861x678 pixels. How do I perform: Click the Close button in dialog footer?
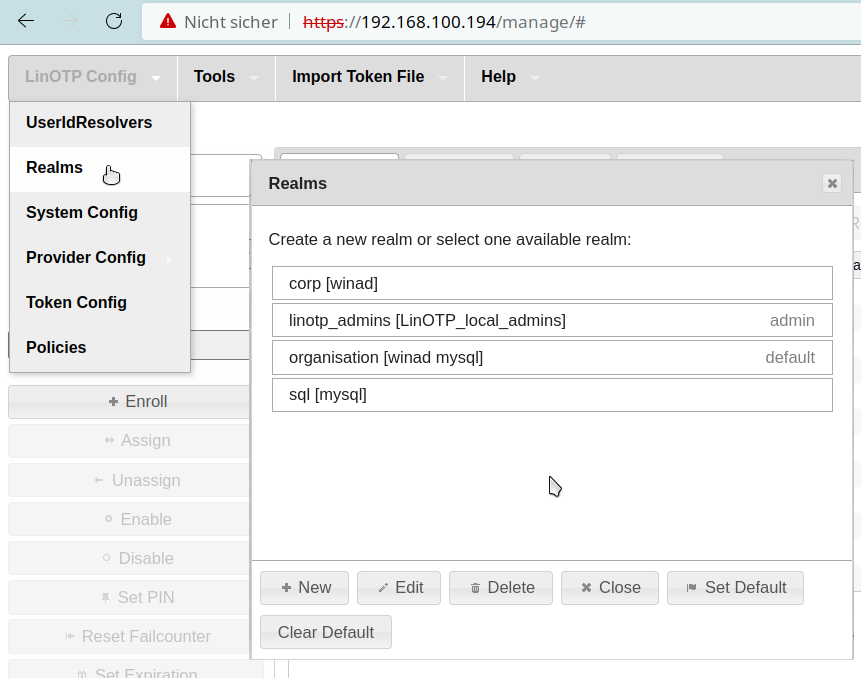pos(609,588)
